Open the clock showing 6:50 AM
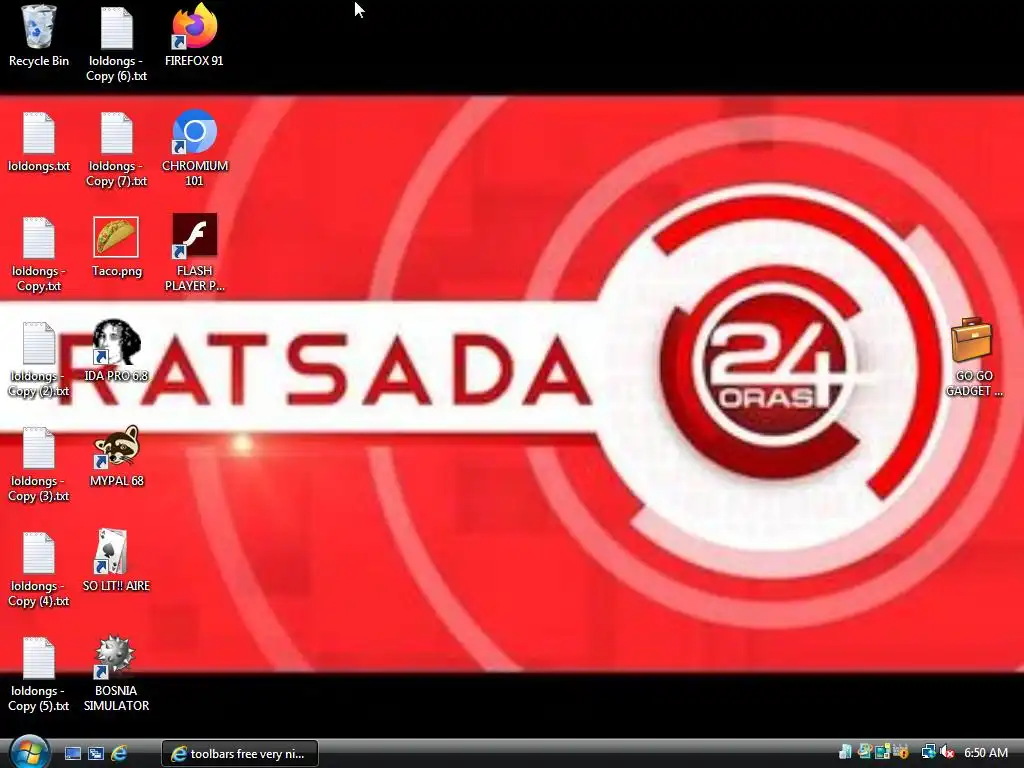Screen dimensions: 1024x768 point(986,753)
